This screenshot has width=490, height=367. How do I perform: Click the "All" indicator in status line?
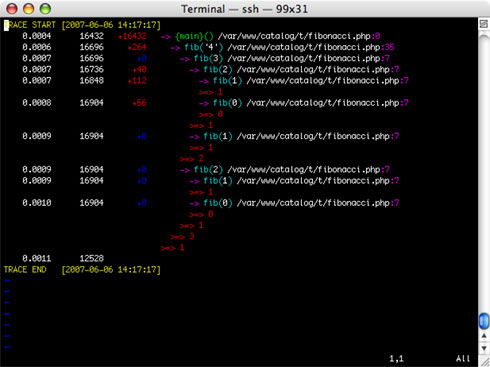(463, 359)
